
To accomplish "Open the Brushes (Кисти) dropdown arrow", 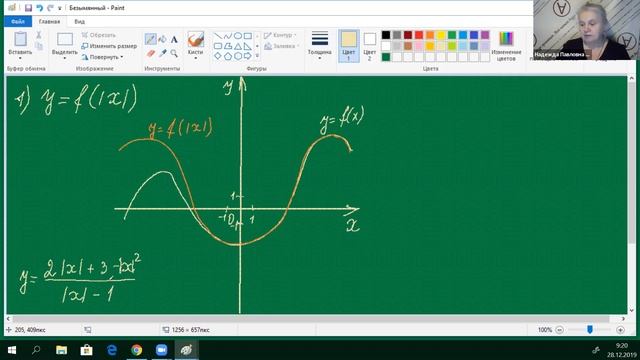I will [196, 58].
